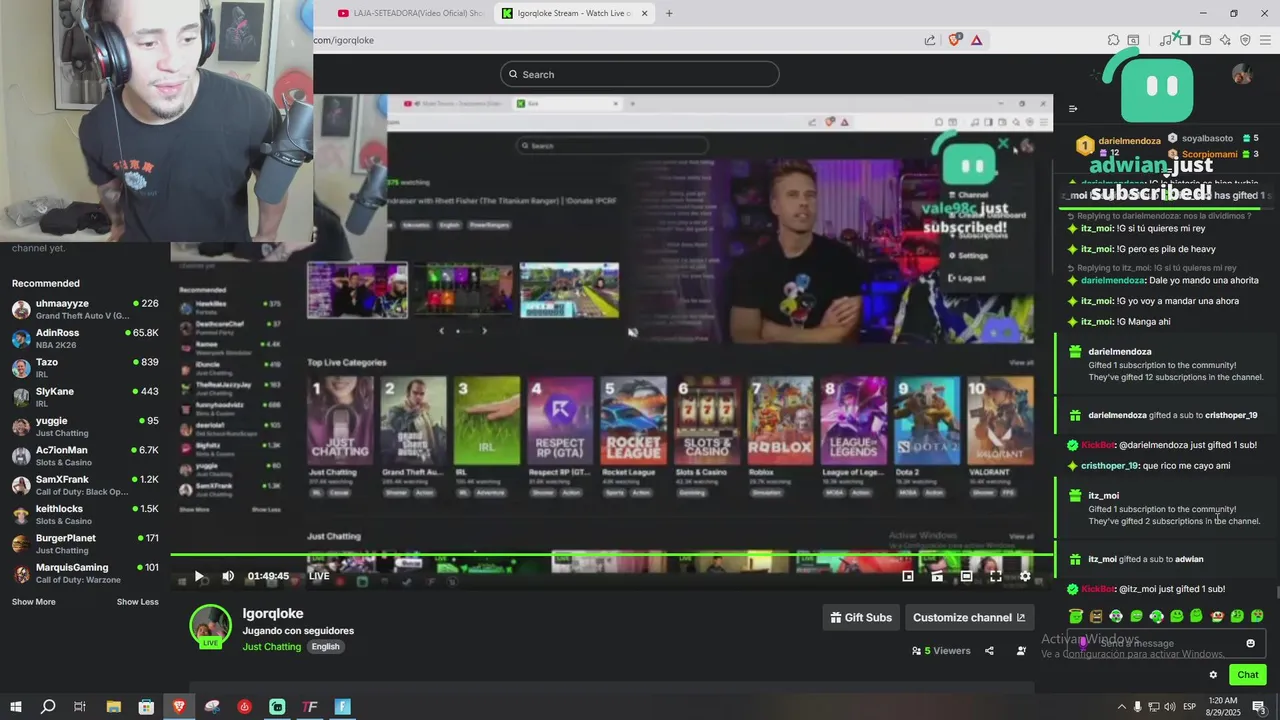Switch to the LAJA-SETEADORA YouTube tab
The width and height of the screenshot is (1280, 720).
pyautogui.click(x=410, y=13)
